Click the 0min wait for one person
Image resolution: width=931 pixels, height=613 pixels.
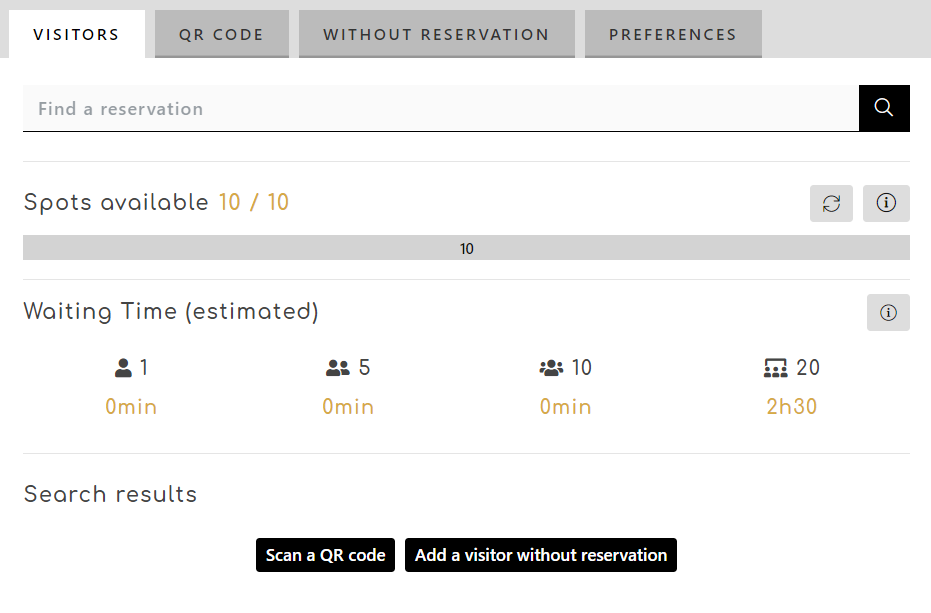click(x=131, y=407)
